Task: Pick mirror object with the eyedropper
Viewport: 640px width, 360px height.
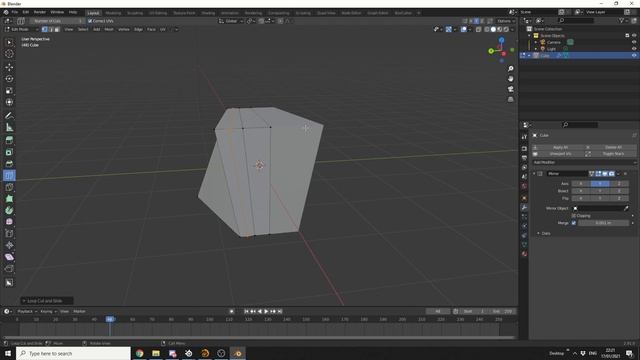Action: (x=626, y=208)
